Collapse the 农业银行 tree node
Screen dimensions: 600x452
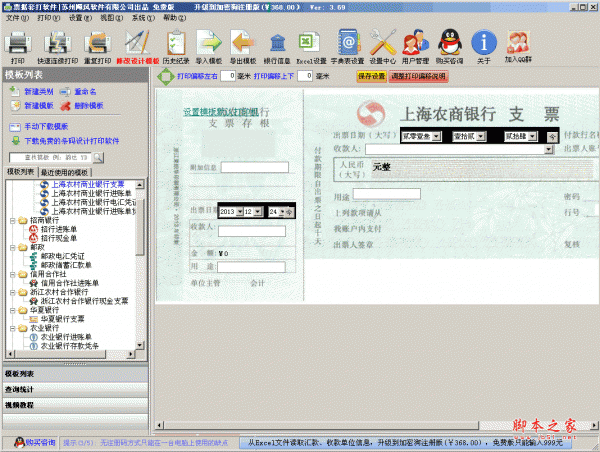(x=12, y=328)
